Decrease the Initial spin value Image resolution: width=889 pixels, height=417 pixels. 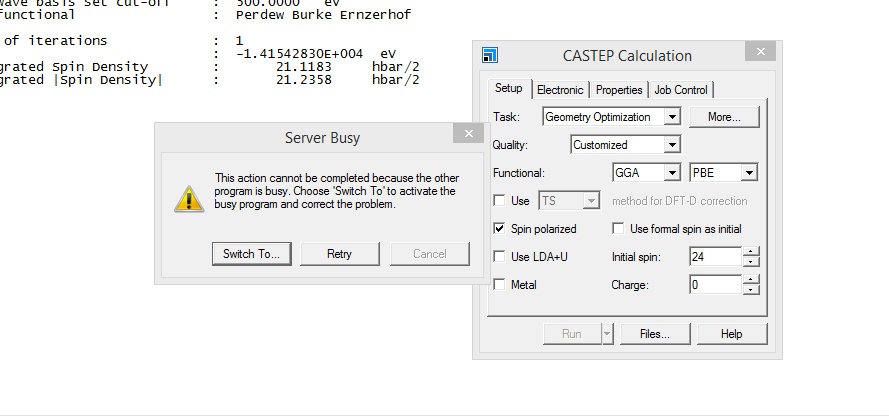[751, 262]
